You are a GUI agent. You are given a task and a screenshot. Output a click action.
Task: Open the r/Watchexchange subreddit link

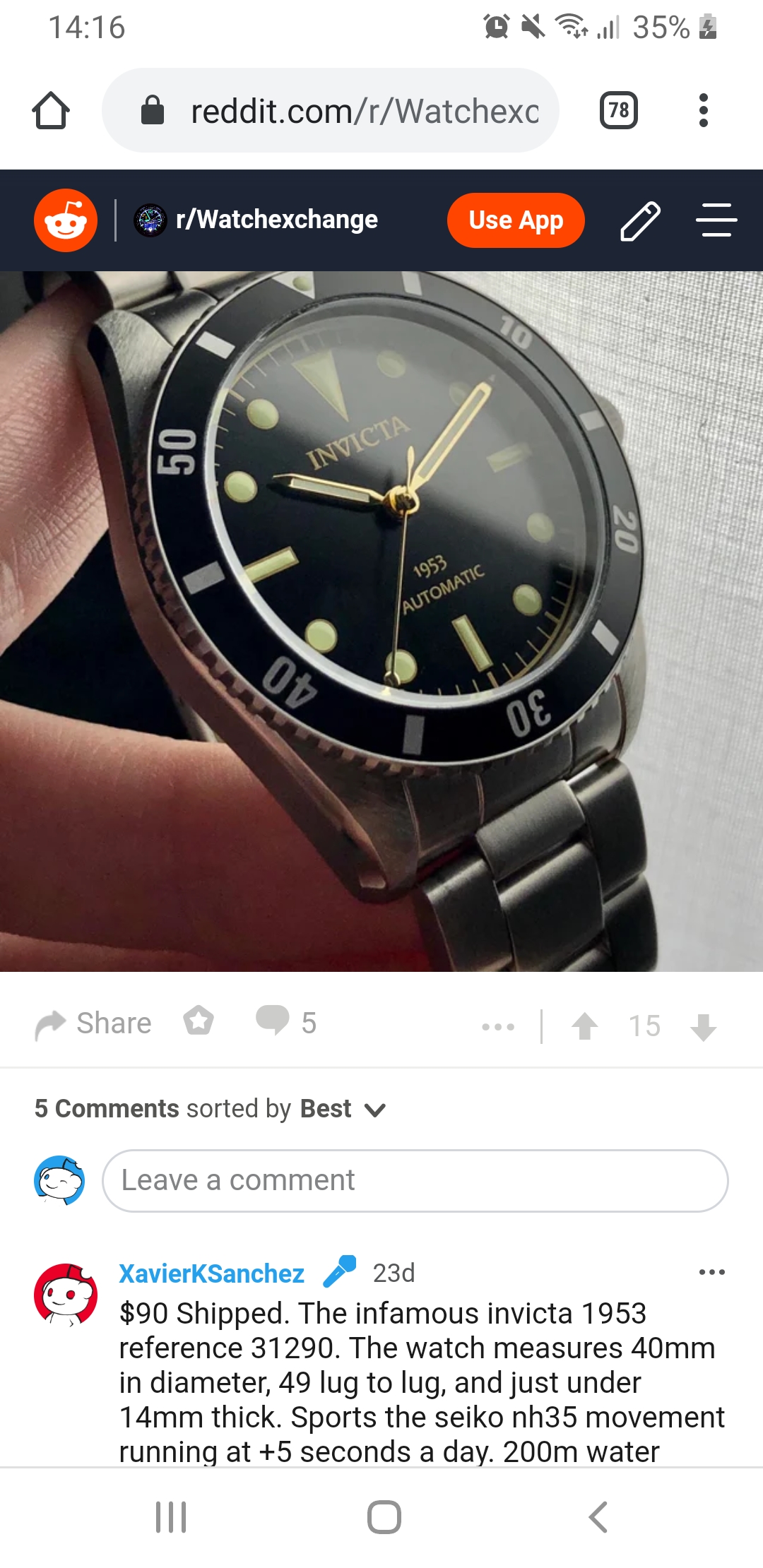(256, 220)
